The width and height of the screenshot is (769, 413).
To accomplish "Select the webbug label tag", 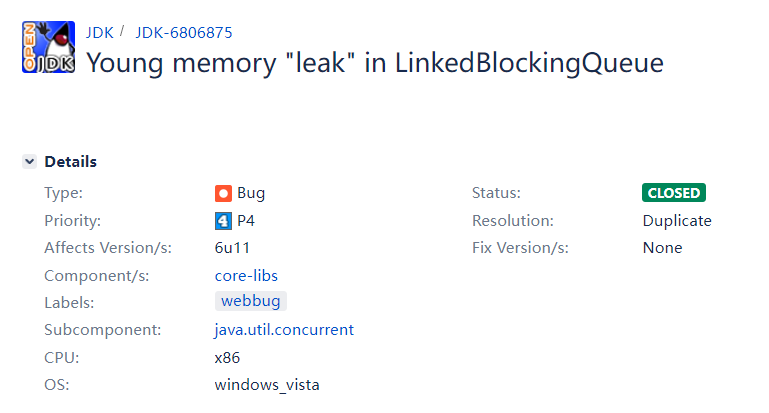I will tap(251, 300).
